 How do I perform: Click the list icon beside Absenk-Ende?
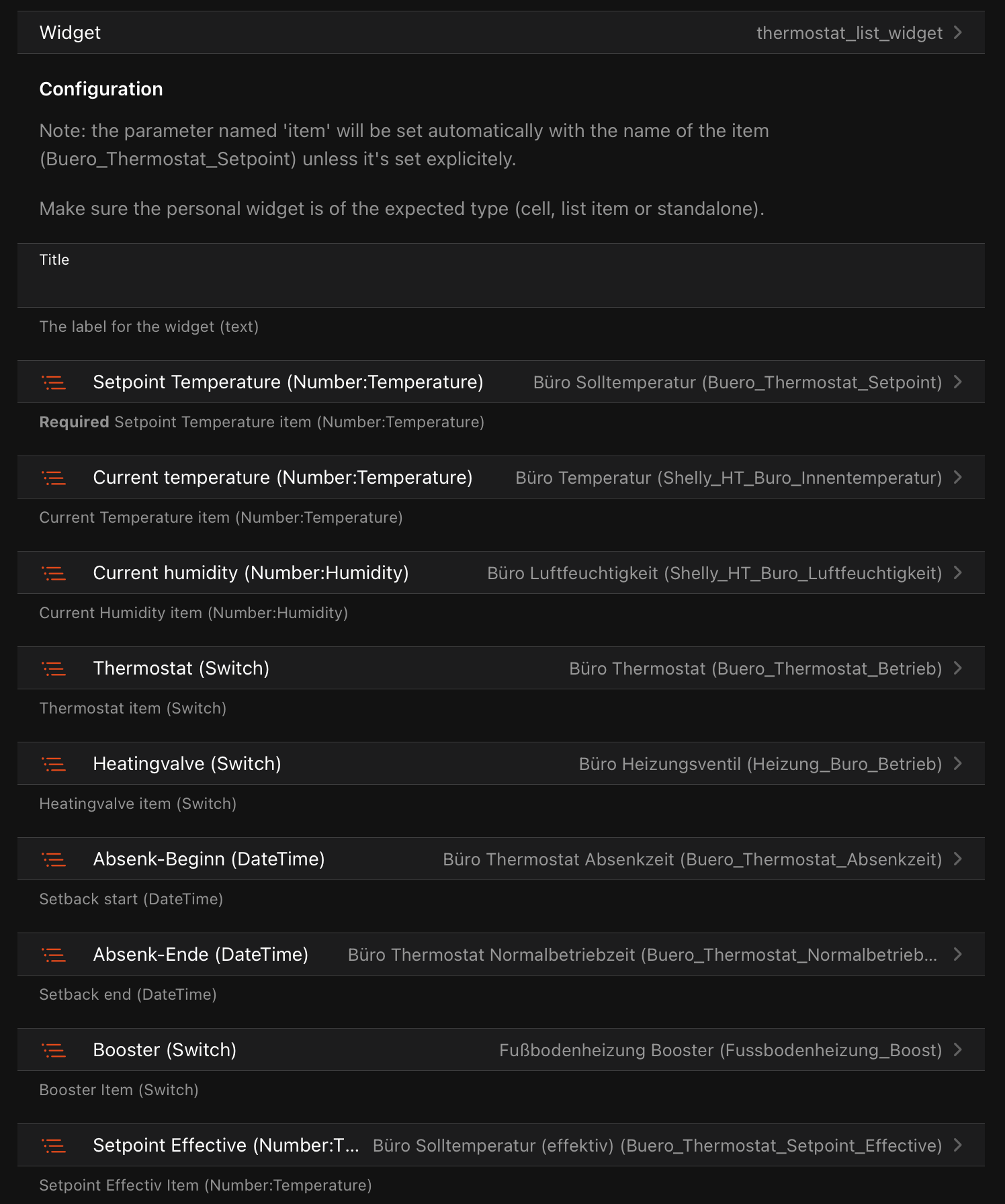pos(54,955)
